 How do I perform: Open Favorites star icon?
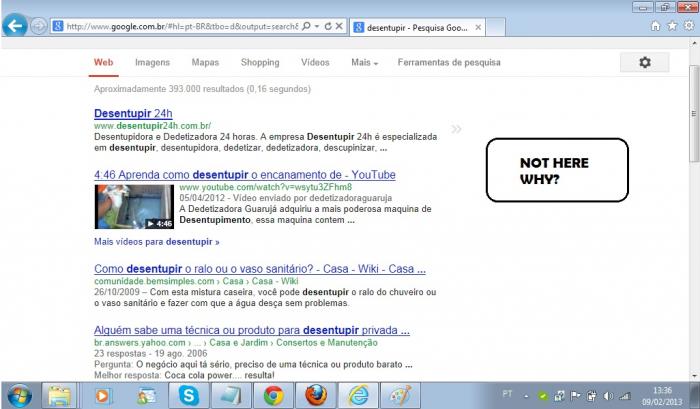[x=672, y=26]
